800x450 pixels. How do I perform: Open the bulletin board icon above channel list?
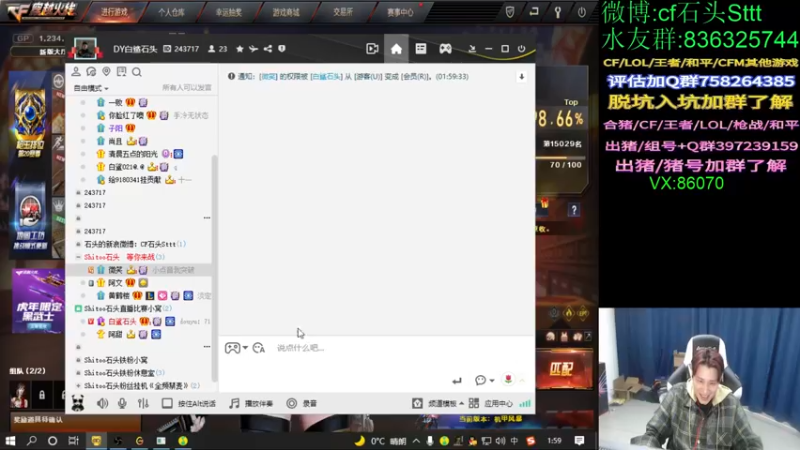121,71
